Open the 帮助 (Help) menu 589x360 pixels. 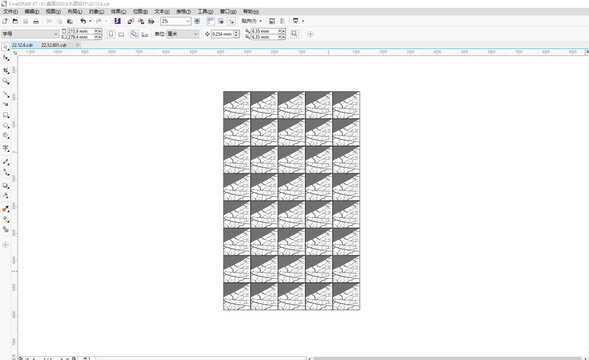(251, 12)
